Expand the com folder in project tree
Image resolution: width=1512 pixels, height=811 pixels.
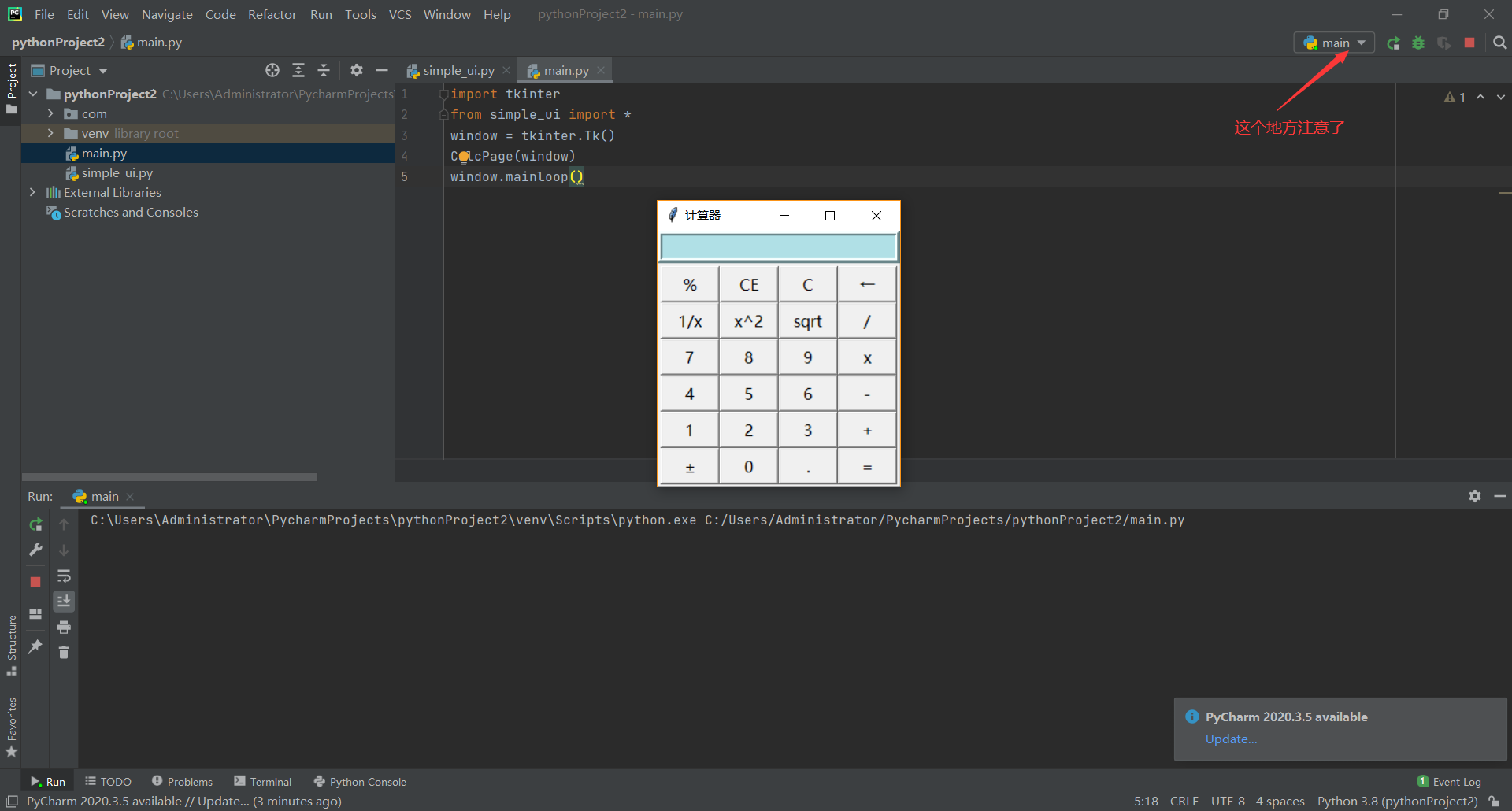click(50, 113)
